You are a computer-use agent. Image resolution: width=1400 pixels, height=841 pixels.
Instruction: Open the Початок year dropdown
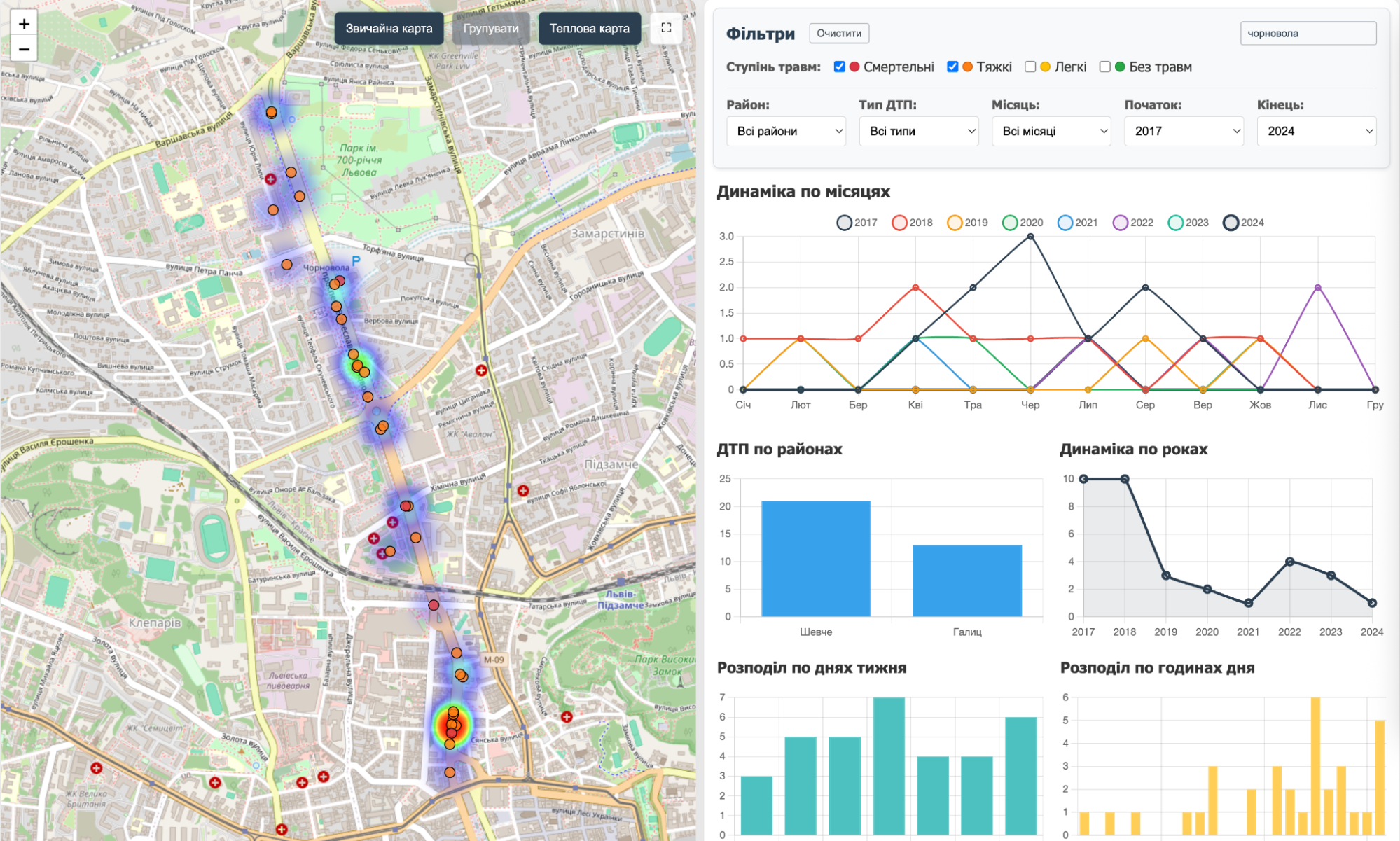(x=1184, y=131)
